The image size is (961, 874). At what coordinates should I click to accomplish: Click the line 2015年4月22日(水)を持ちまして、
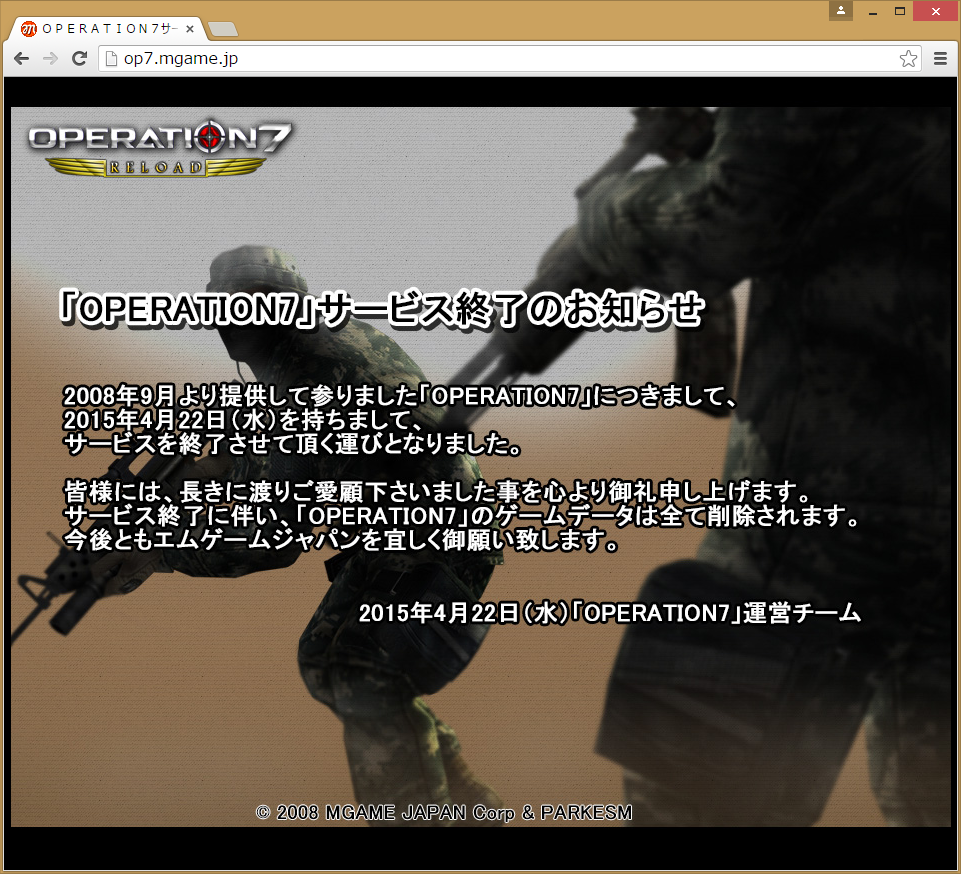243,420
